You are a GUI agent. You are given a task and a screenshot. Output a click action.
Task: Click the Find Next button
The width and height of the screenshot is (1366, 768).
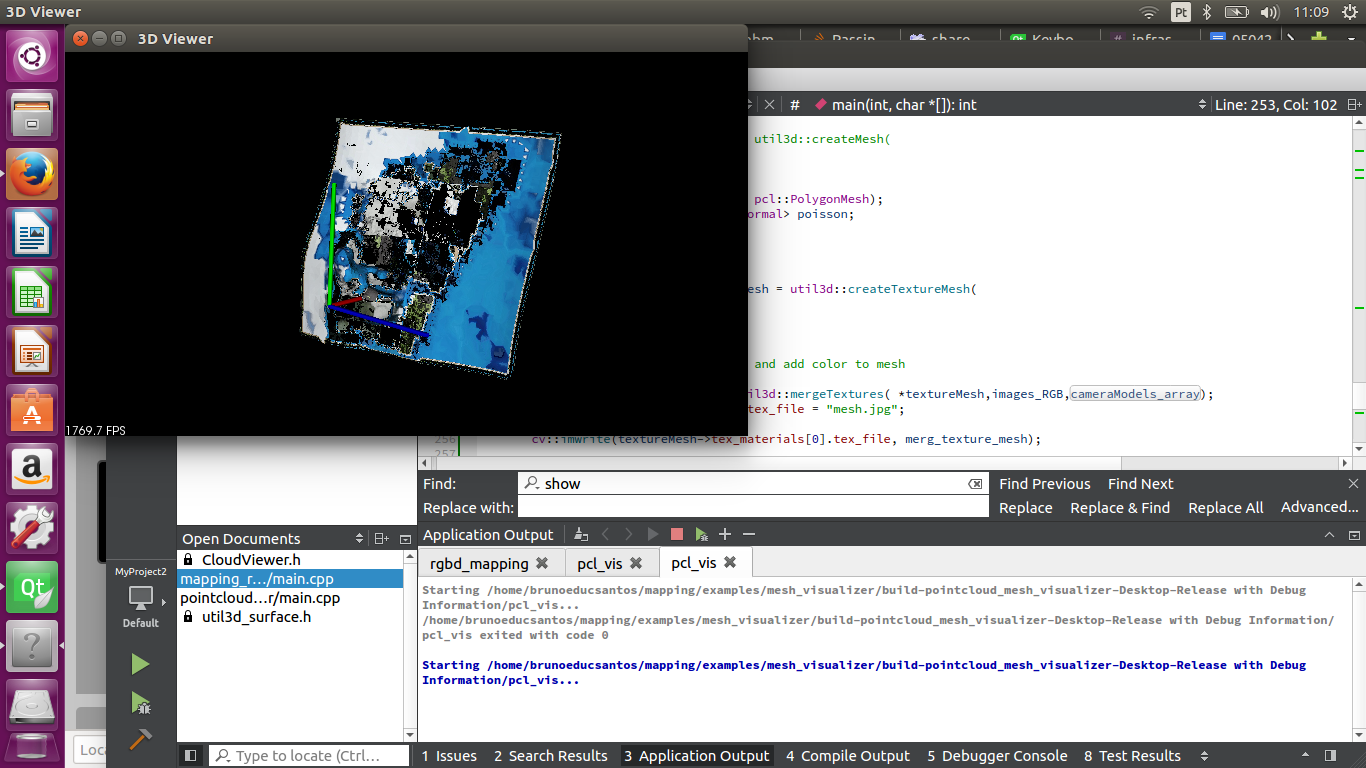1140,484
